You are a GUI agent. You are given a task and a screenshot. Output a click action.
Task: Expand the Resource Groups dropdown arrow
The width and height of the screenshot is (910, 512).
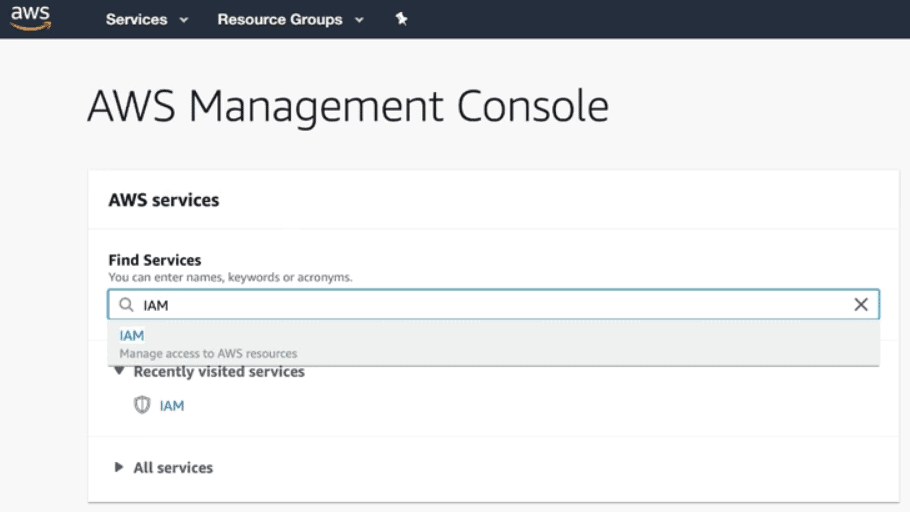[359, 20]
